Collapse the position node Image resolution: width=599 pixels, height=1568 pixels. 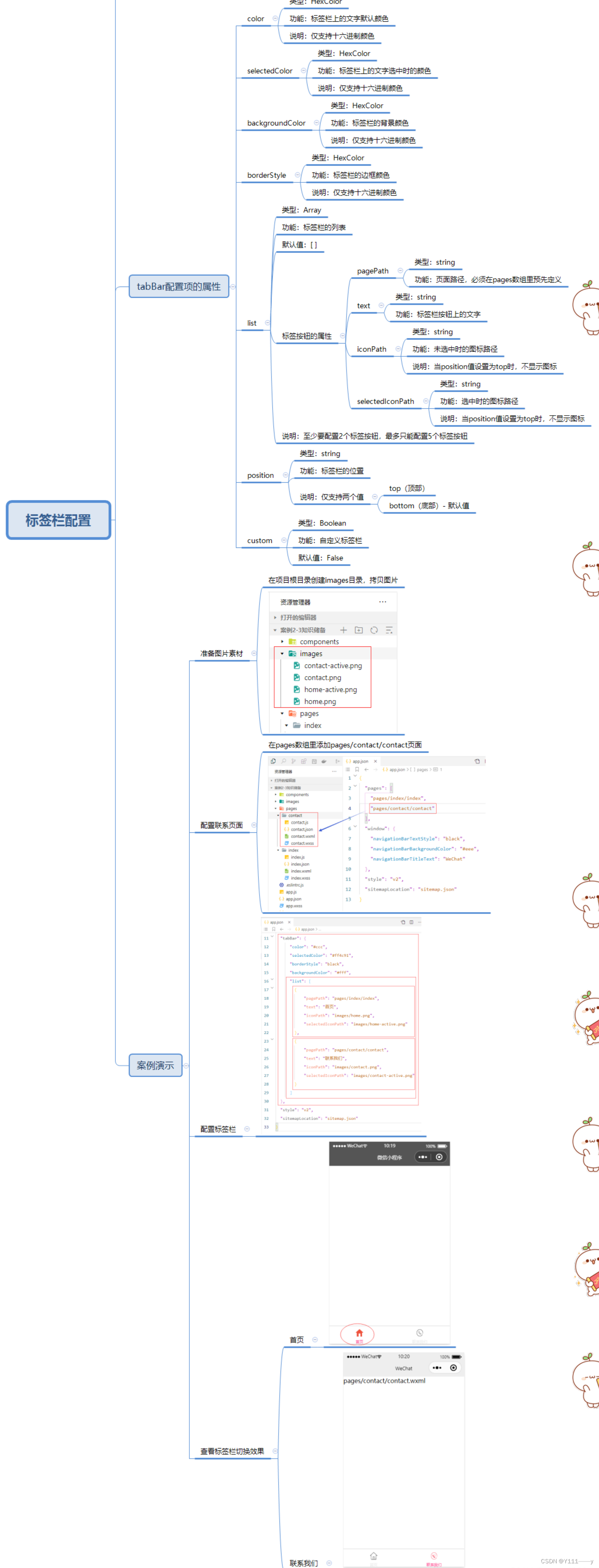pos(285,475)
